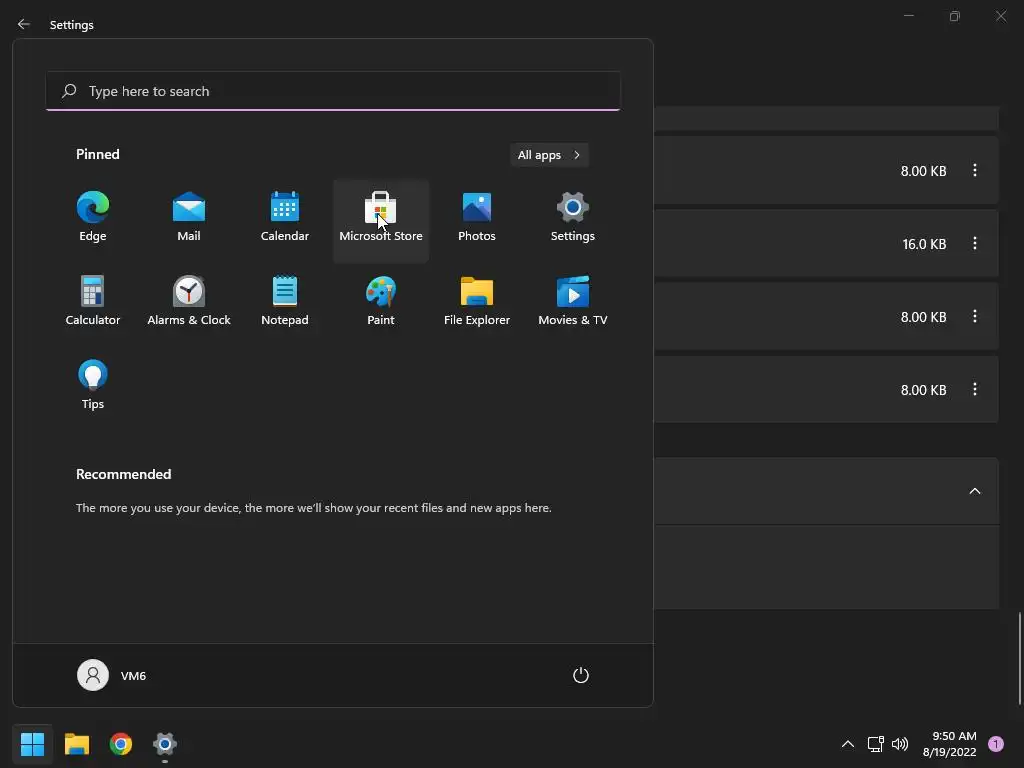Open File Explorer from the taskbar
Image resolution: width=1024 pixels, height=768 pixels.
(76, 744)
